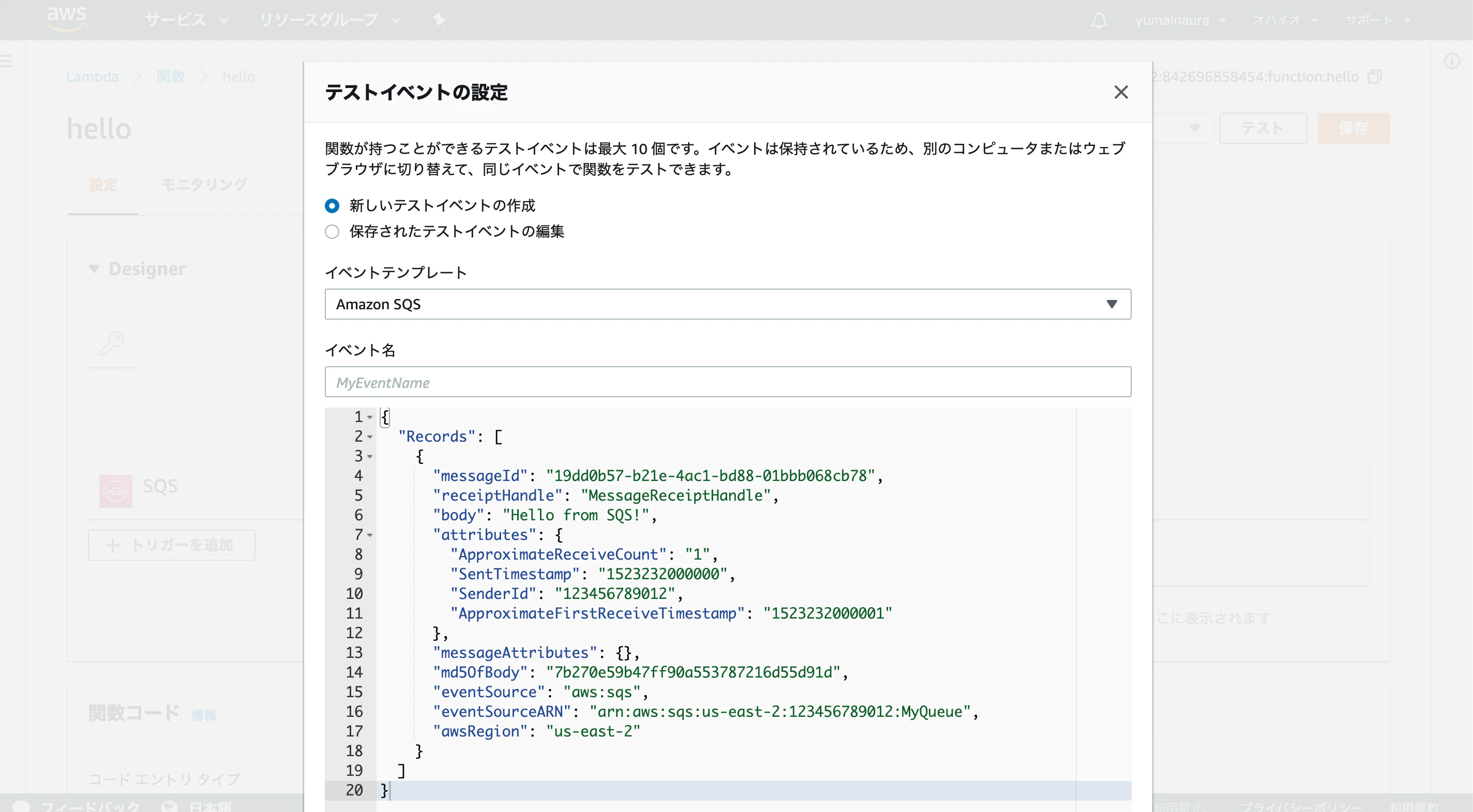Viewport: 1473px width, 812px height.
Task: Open the side navigation hamburger menu
Action: point(6,61)
